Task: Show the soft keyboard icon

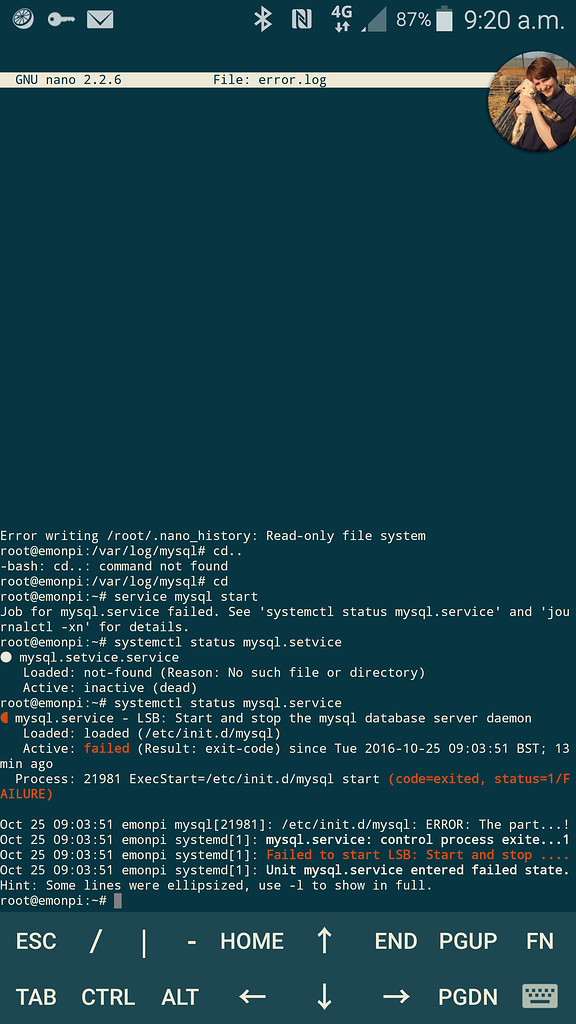Action: (540, 996)
